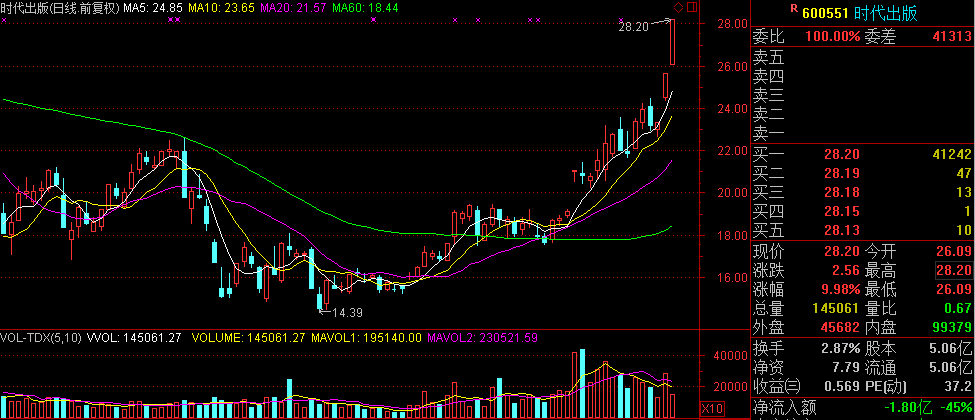The height and width of the screenshot is (420, 975).
Task: Click the 买一 volume 41242
Action: coord(952,155)
